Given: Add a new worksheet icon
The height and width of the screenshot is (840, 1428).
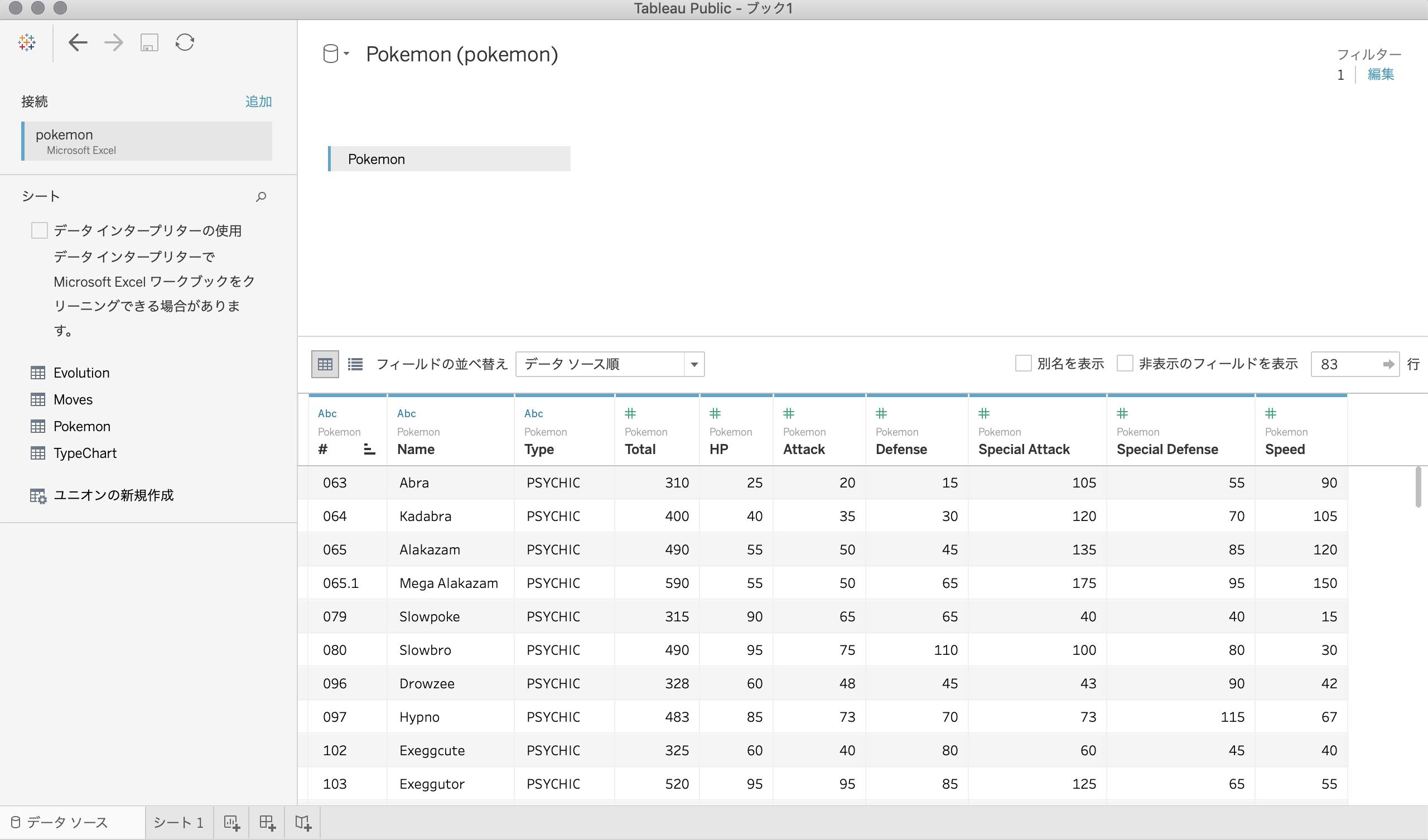Looking at the screenshot, I should coord(231,822).
